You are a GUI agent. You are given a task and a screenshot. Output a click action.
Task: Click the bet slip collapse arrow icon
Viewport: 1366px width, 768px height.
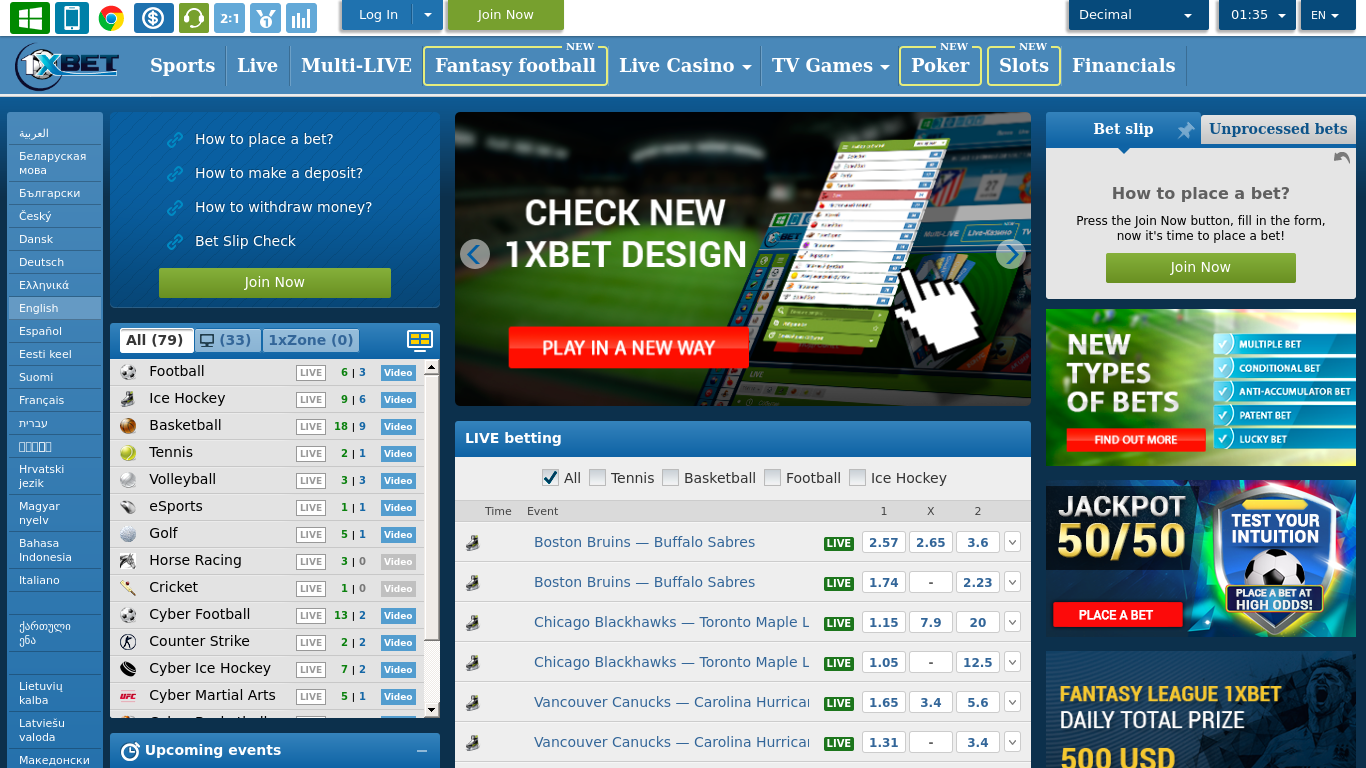[x=1342, y=158]
